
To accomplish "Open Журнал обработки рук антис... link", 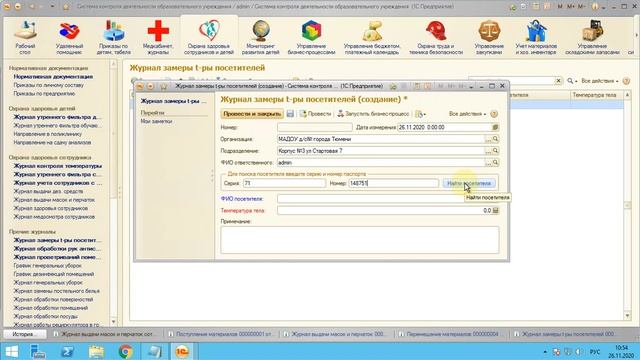I will [57, 249].
